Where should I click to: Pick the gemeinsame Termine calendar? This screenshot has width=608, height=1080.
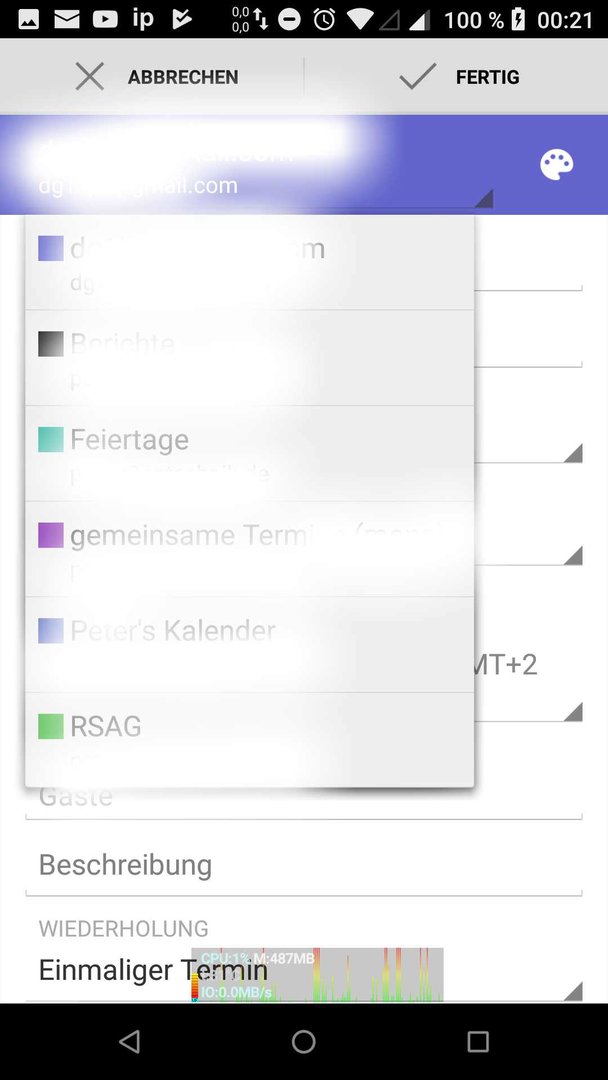(249, 549)
